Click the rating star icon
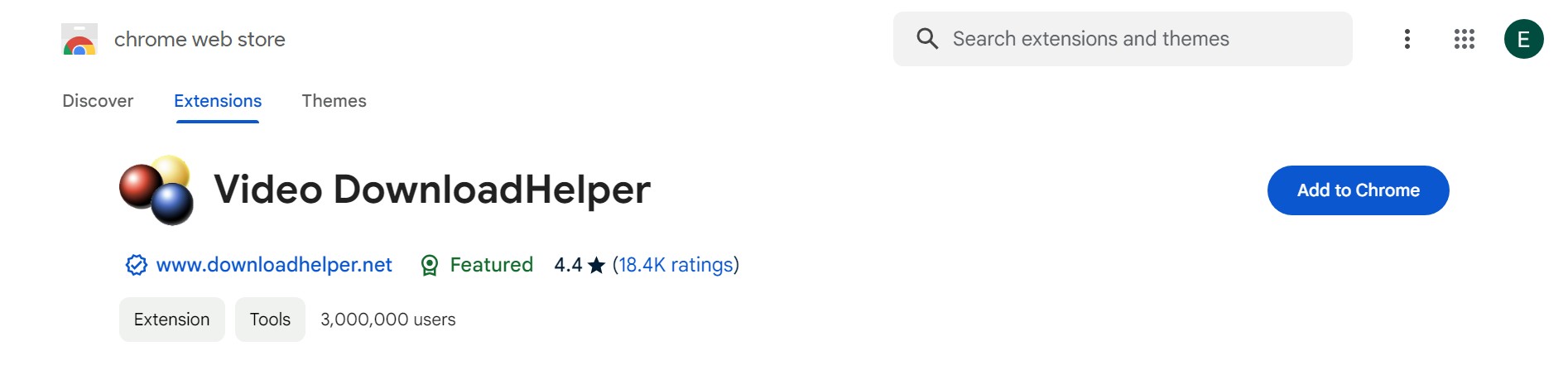Screen dimensions: 1568x375 597,265
